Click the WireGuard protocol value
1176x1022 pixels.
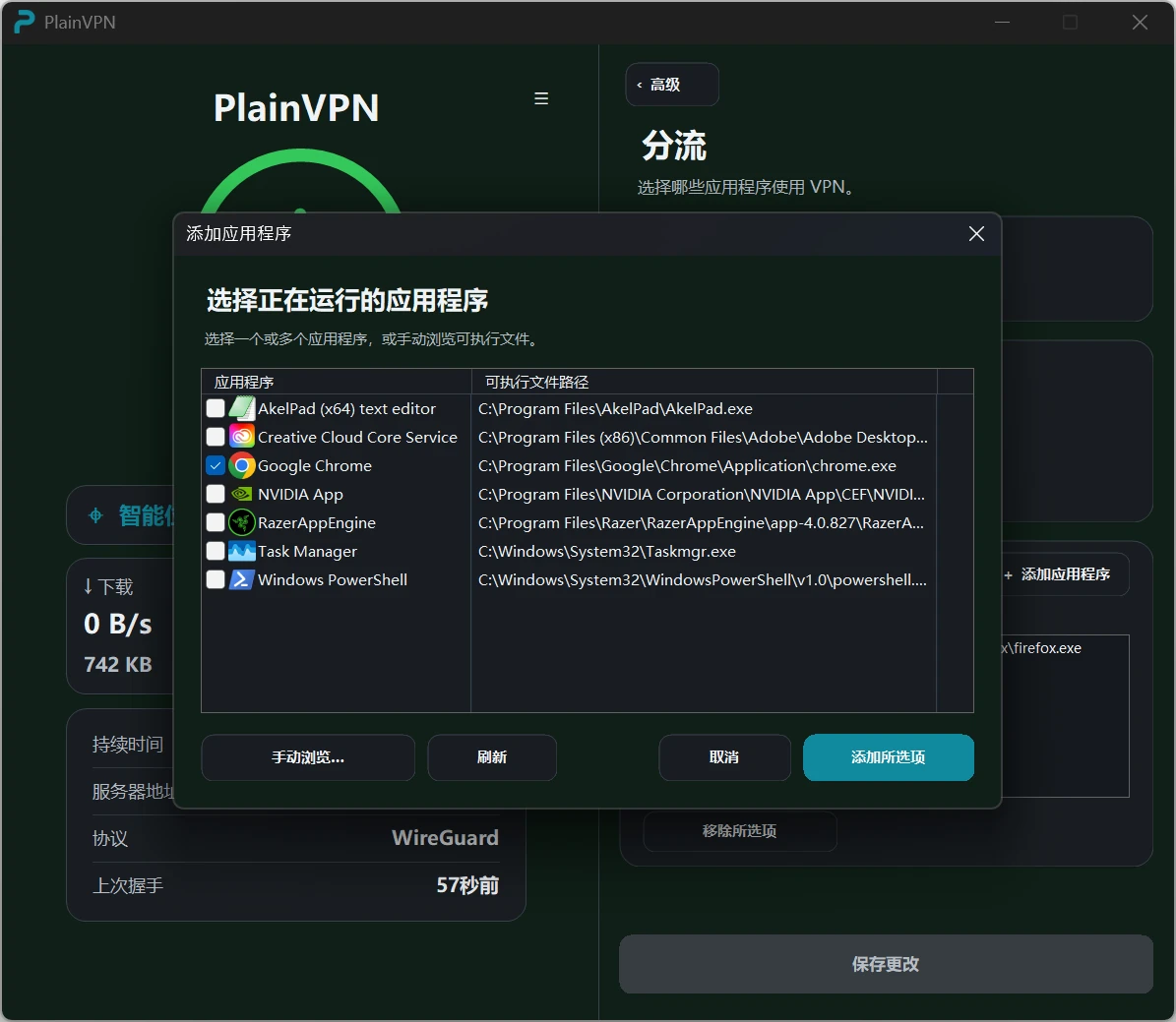pyautogui.click(x=445, y=837)
